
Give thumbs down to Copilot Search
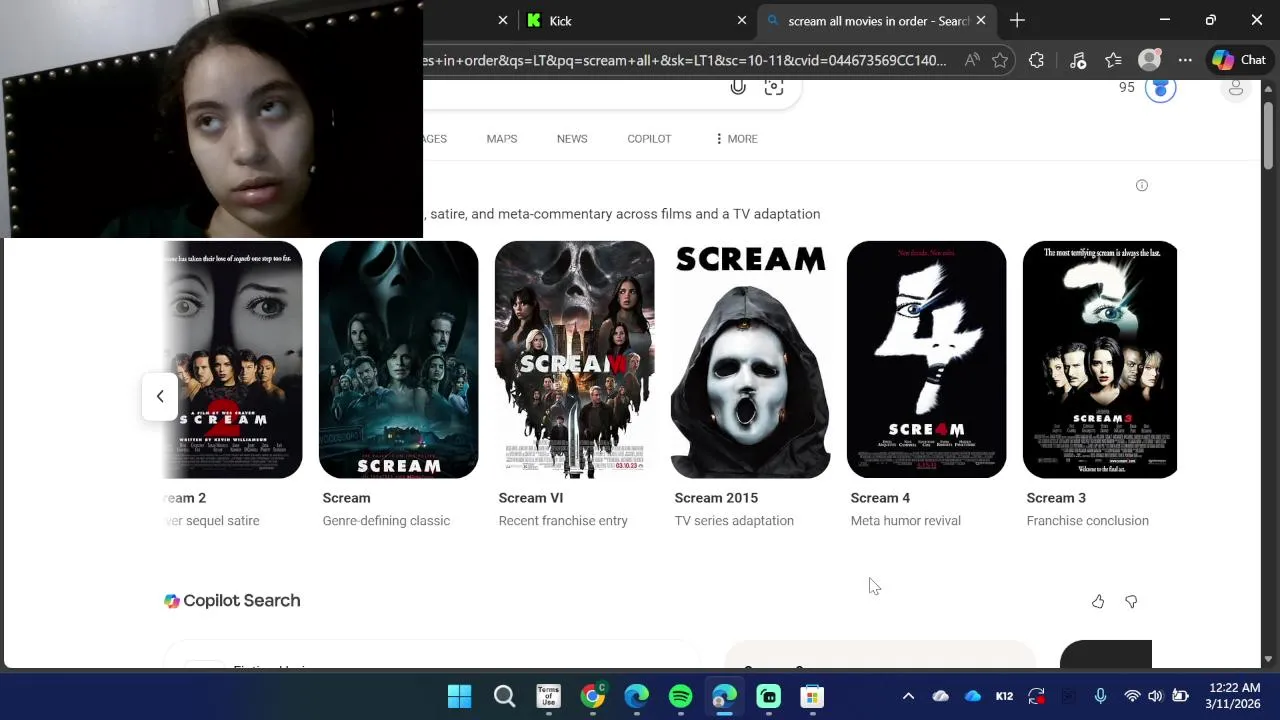coord(1131,601)
